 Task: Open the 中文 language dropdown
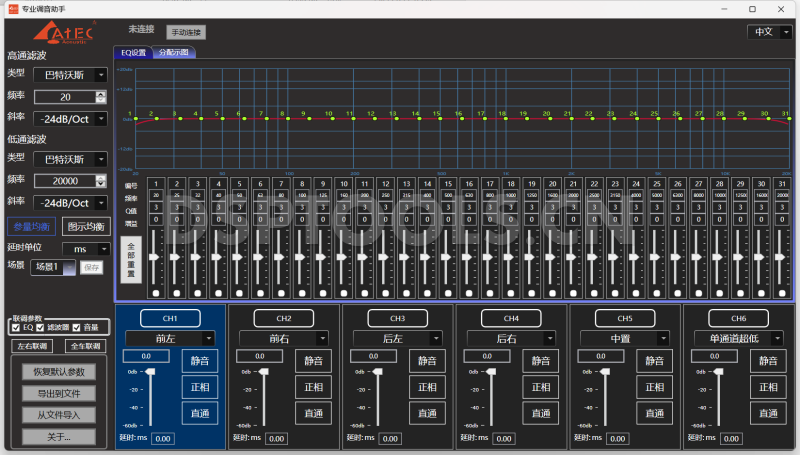770,32
